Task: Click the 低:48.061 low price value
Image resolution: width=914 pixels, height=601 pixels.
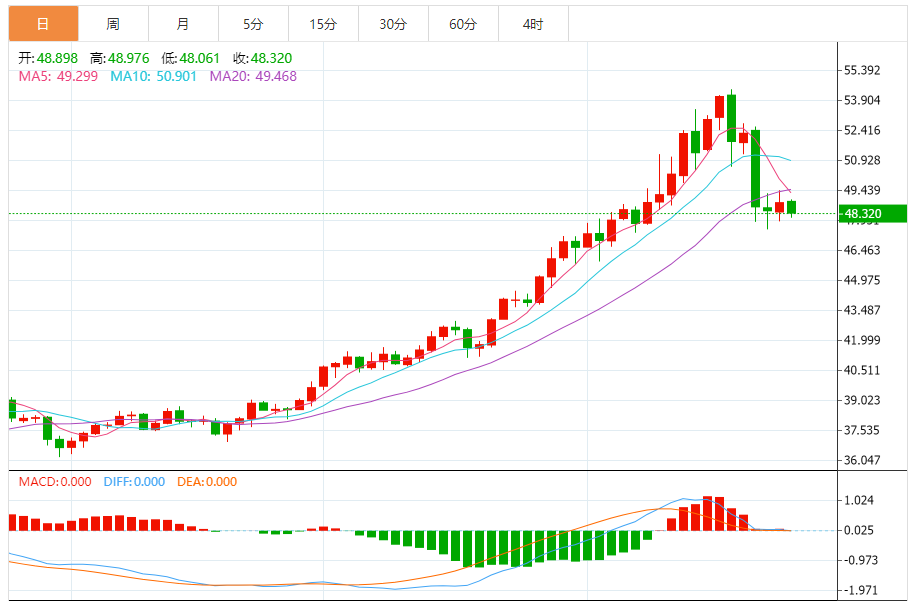Action: pyautogui.click(x=191, y=58)
